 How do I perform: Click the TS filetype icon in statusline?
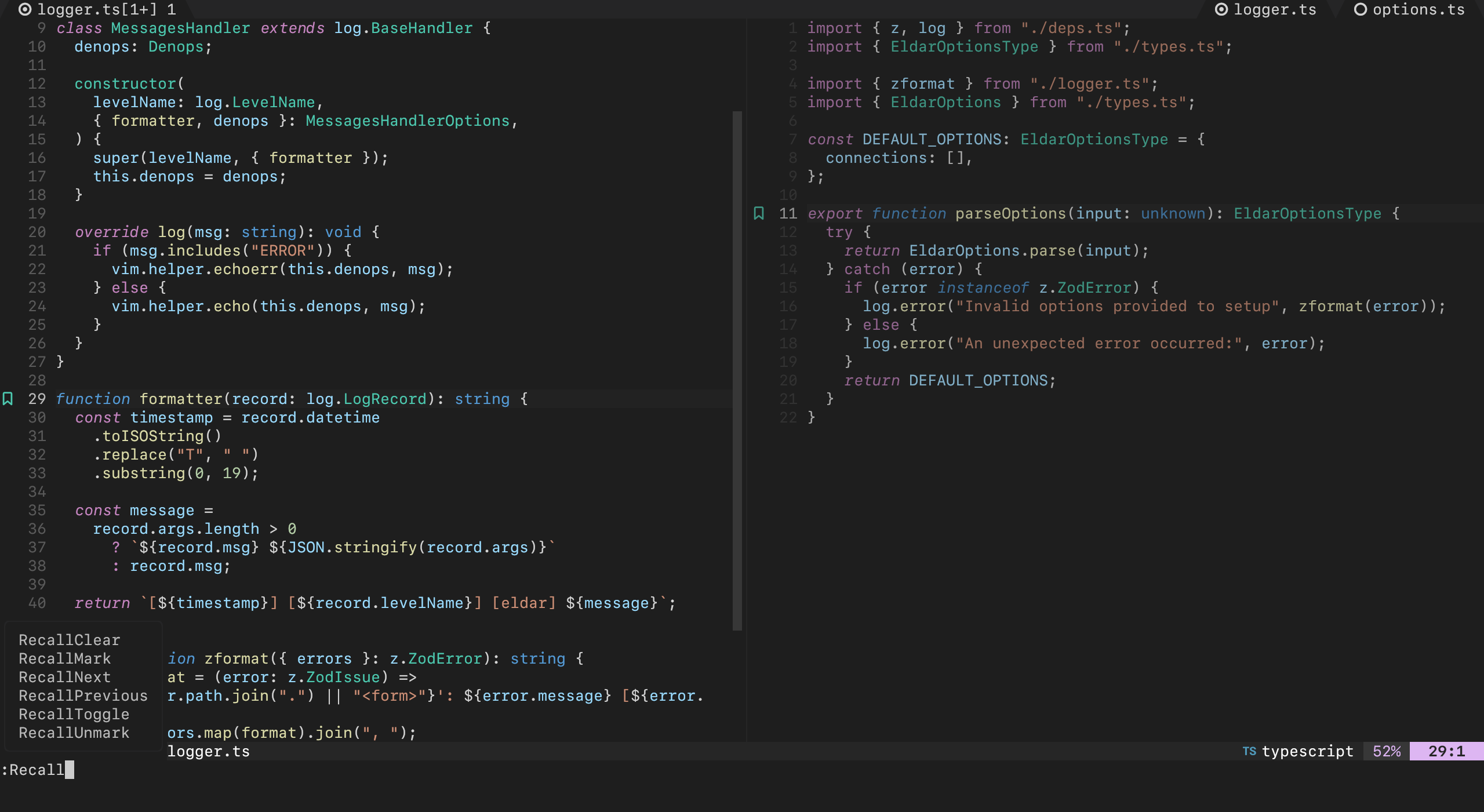pyautogui.click(x=1249, y=751)
